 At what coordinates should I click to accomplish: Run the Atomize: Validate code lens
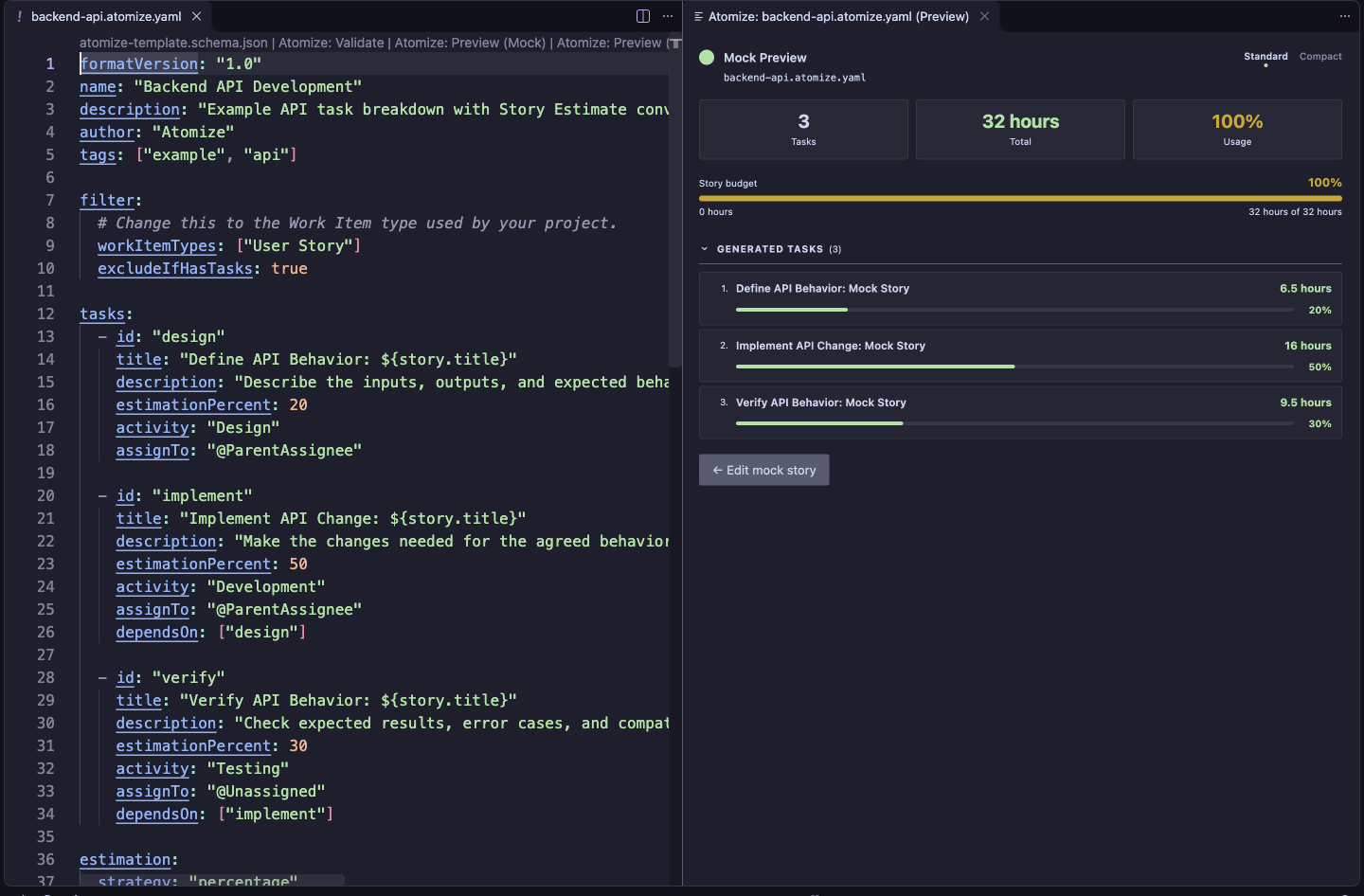[x=332, y=43]
